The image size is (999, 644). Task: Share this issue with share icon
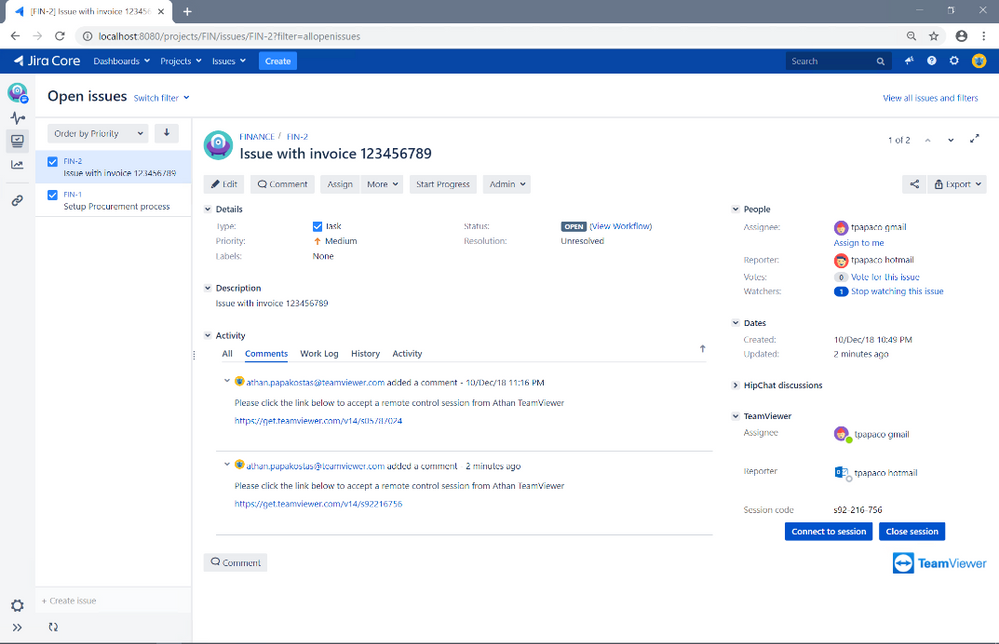click(x=914, y=184)
